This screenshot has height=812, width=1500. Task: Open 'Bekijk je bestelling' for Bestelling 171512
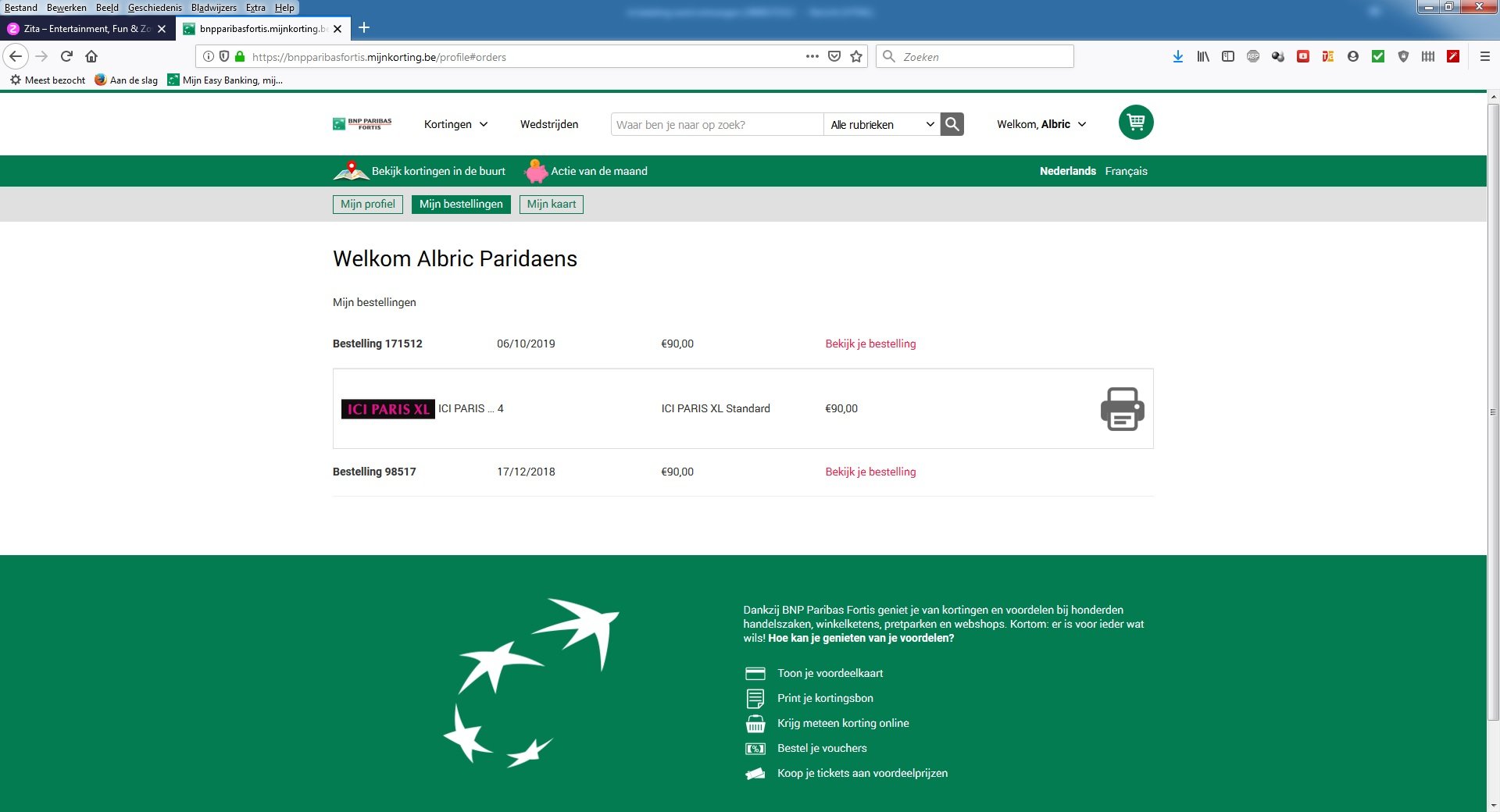click(x=870, y=344)
